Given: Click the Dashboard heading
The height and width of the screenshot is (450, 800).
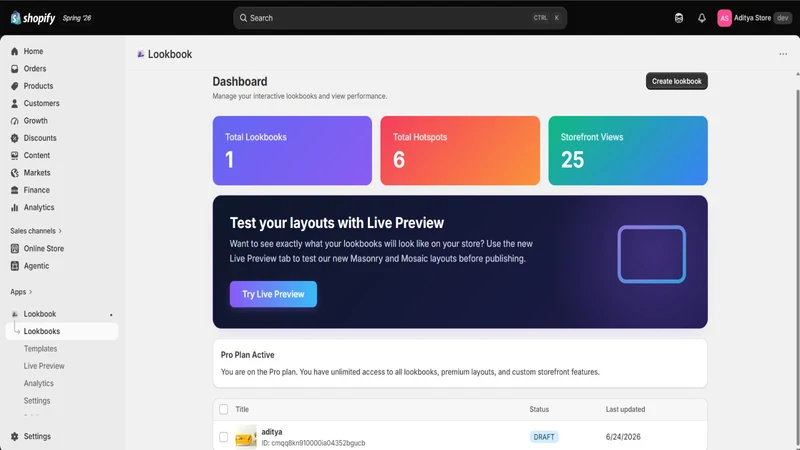Looking at the screenshot, I should (x=240, y=82).
